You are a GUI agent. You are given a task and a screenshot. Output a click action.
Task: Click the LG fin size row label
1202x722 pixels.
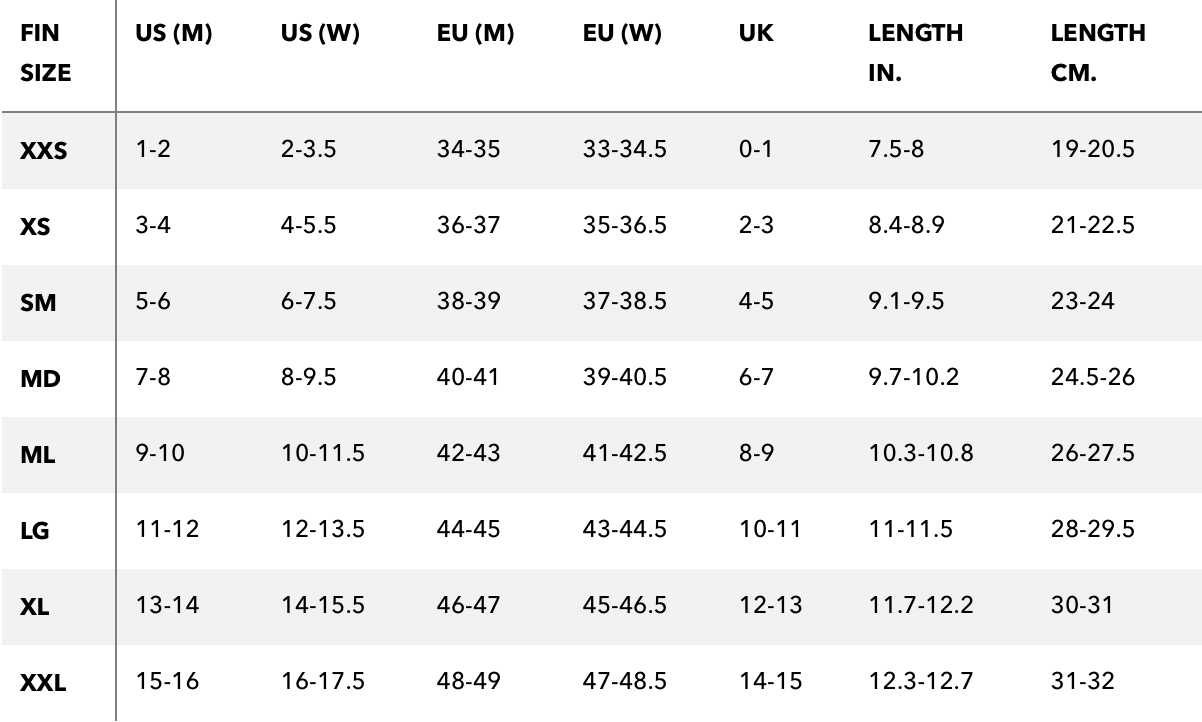35,531
